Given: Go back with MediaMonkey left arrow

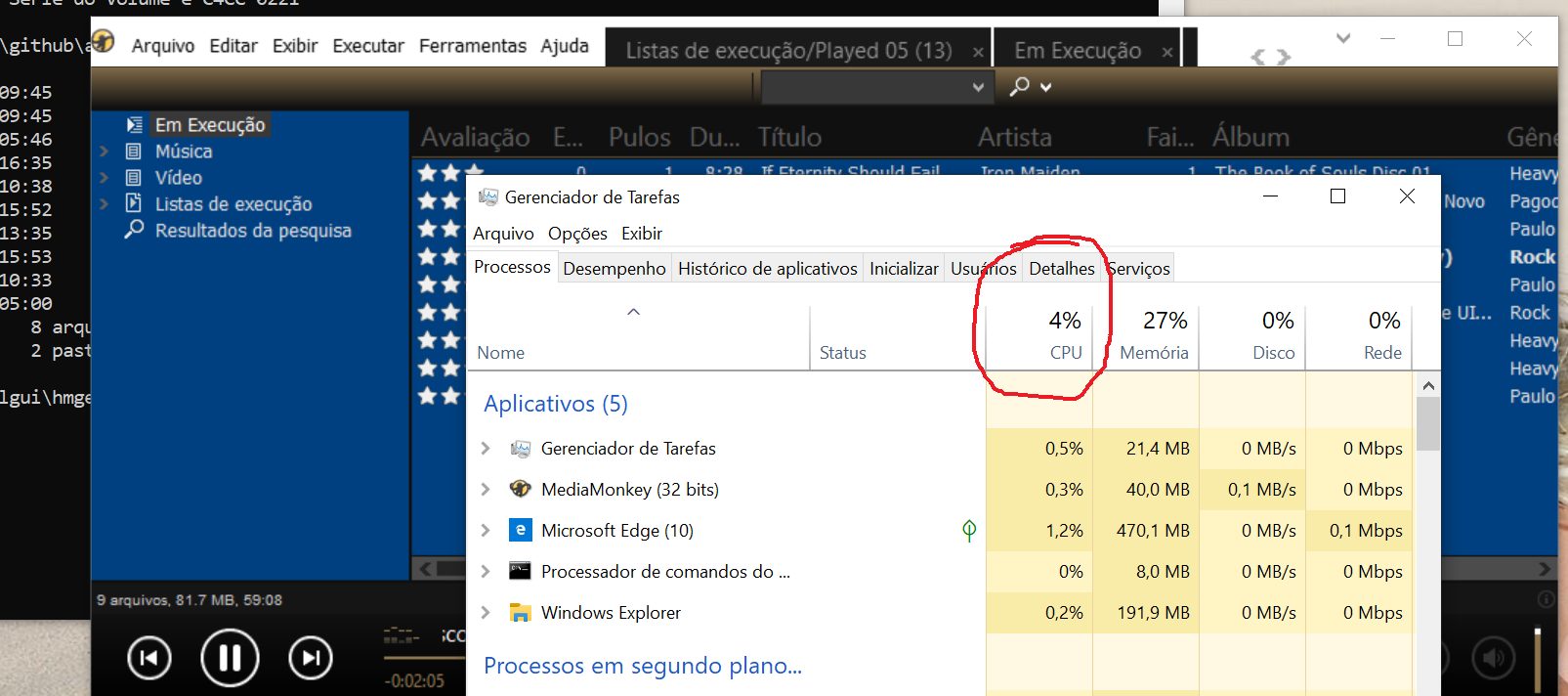Looking at the screenshot, I should (x=1258, y=58).
